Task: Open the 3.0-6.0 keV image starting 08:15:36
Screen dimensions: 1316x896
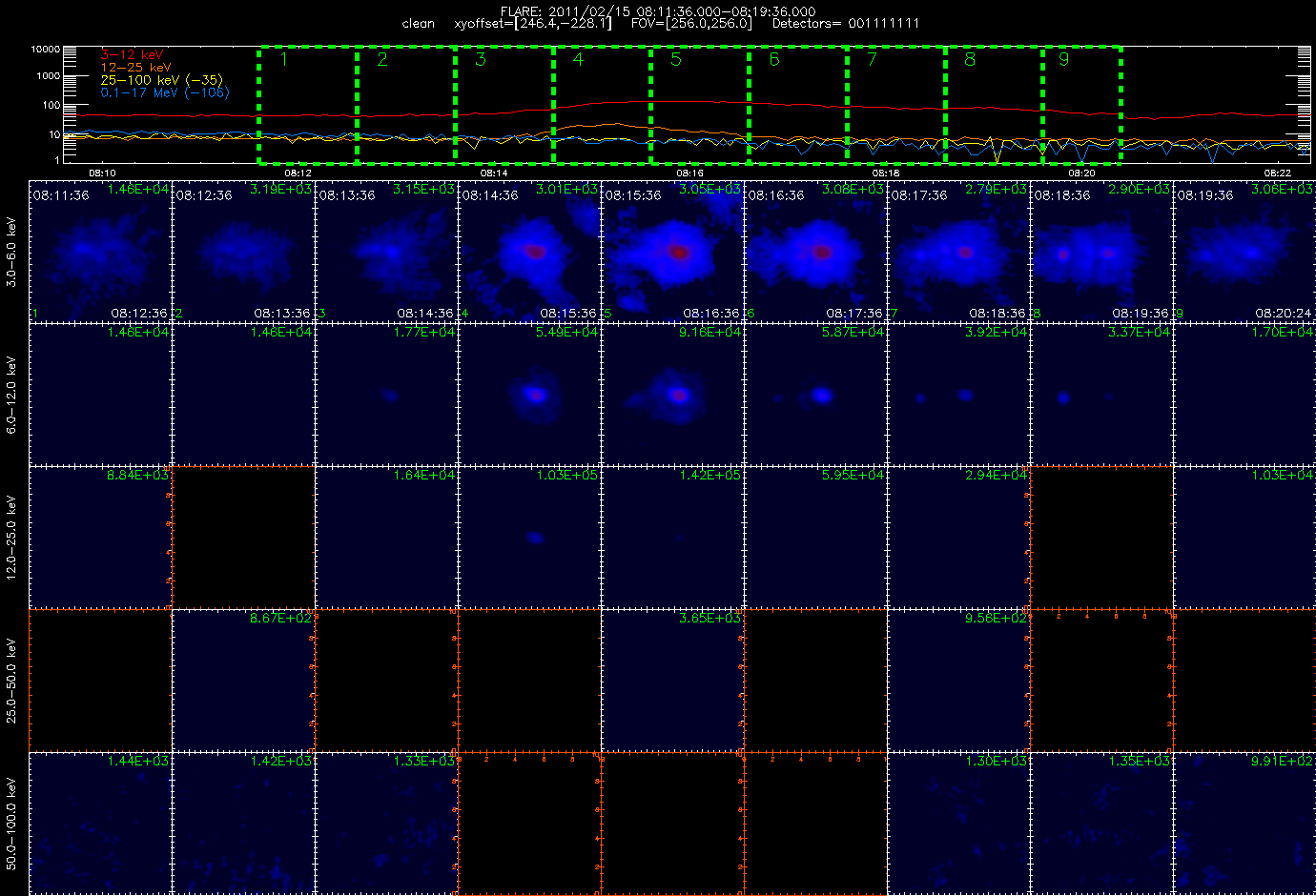Action: [672, 251]
